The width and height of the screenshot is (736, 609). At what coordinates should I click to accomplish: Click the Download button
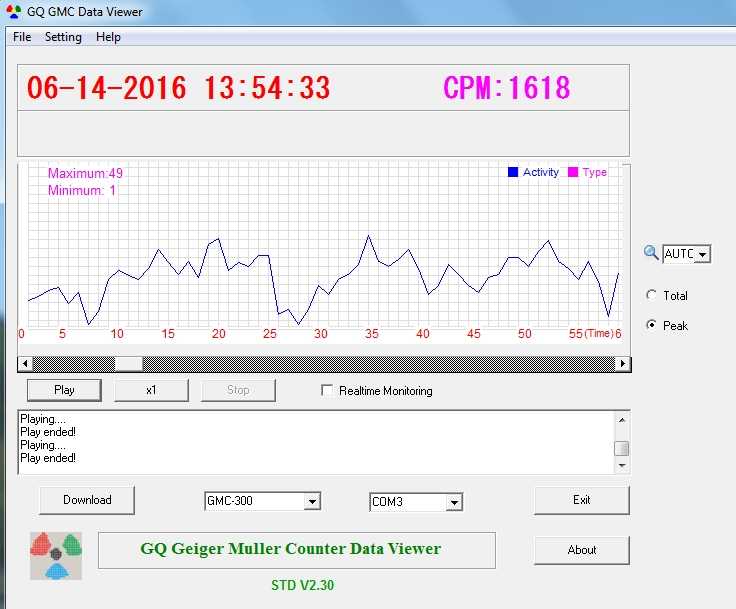tap(87, 500)
